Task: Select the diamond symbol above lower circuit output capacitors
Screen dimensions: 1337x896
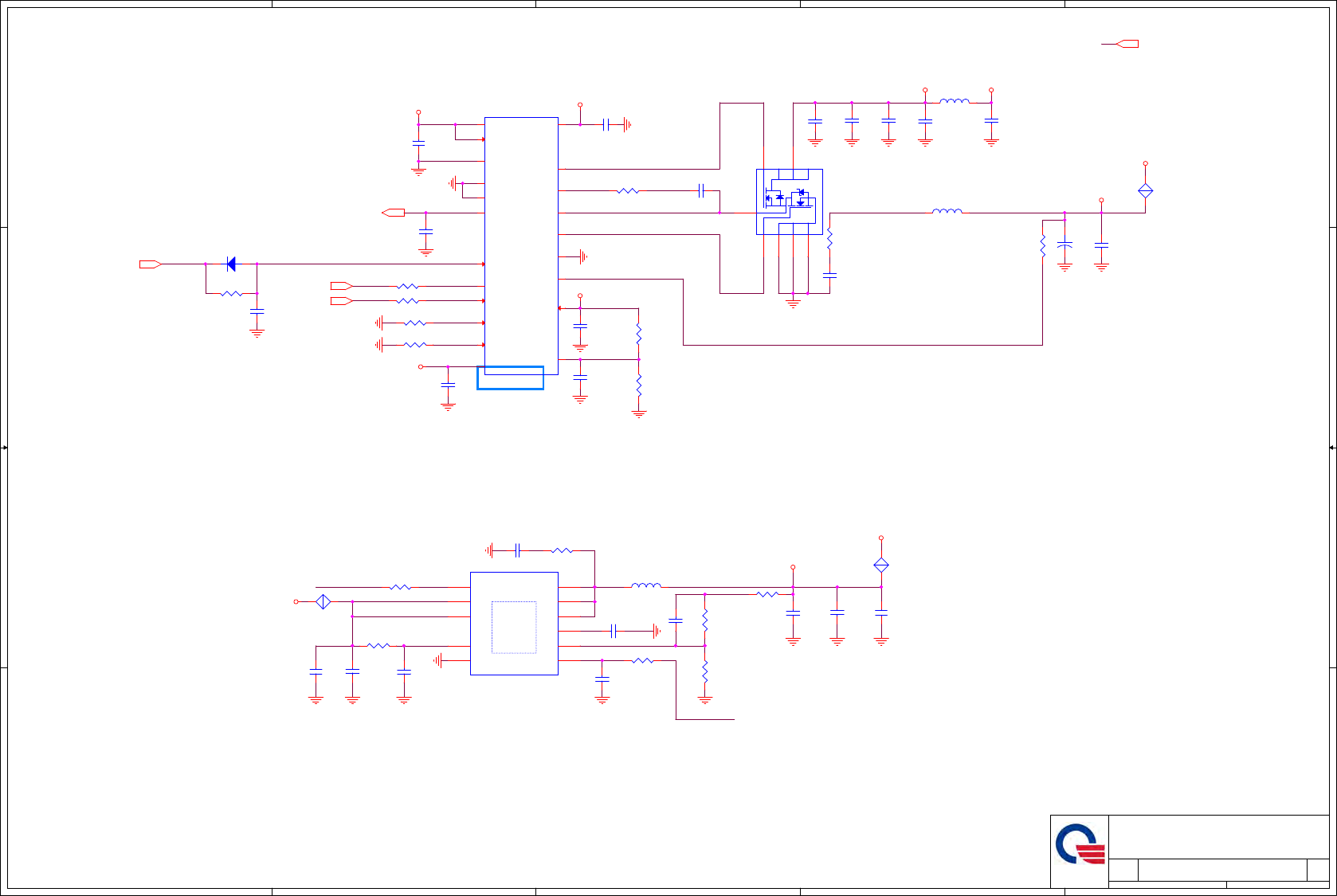Action: [881, 565]
